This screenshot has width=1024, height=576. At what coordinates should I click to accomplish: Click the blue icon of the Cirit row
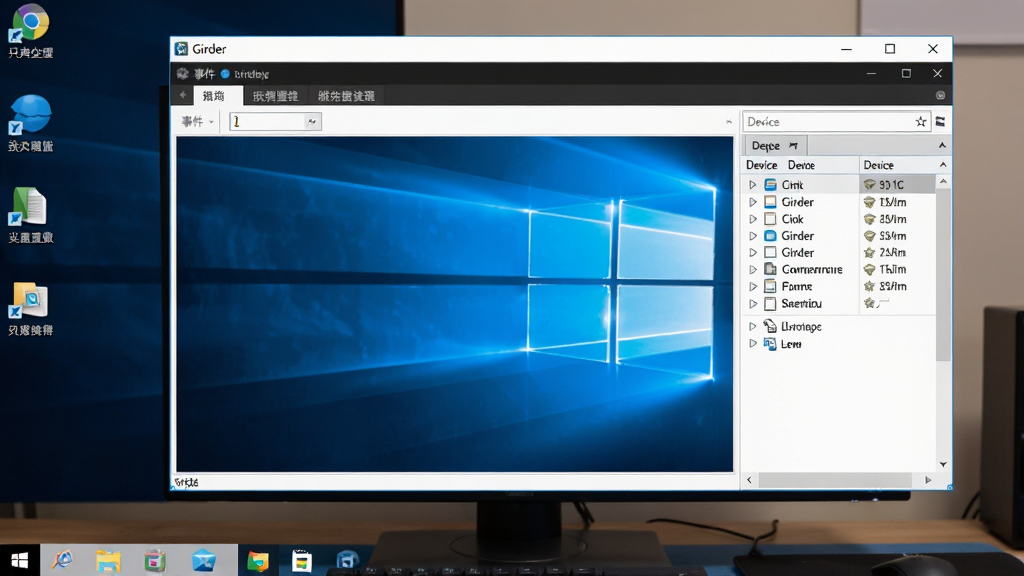[x=771, y=185]
